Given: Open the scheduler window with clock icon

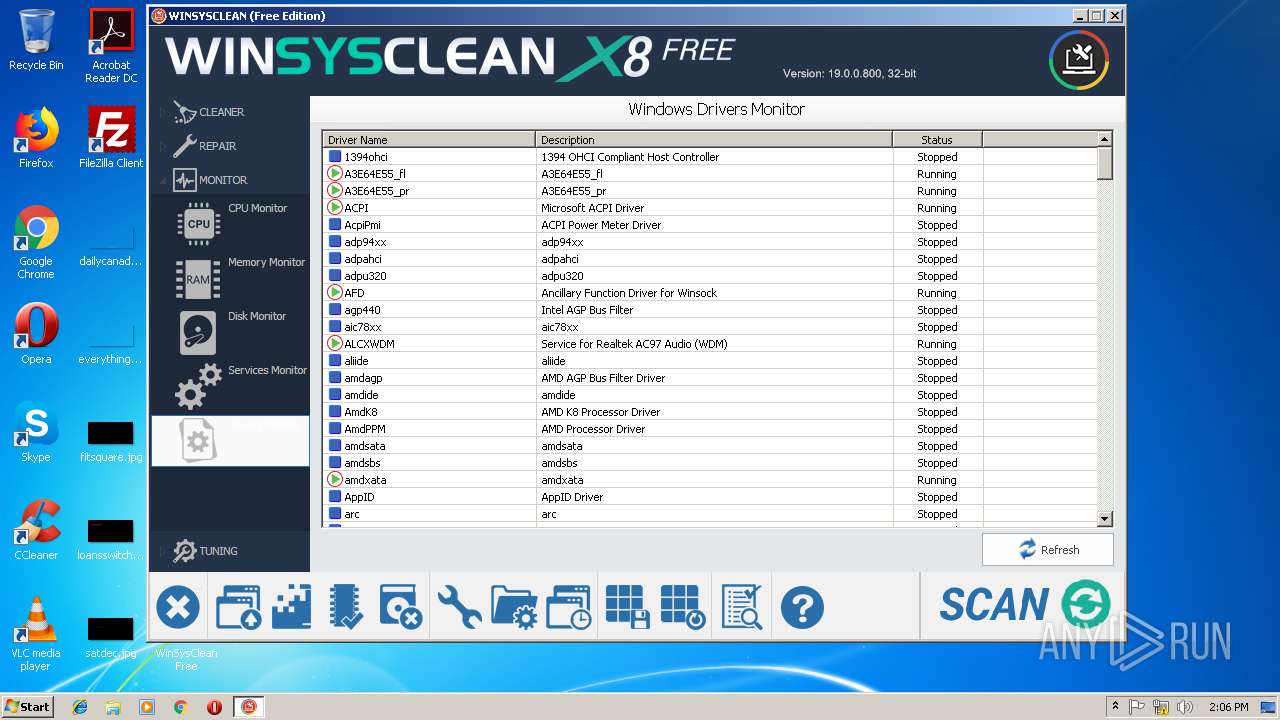Looking at the screenshot, I should pos(568,607).
